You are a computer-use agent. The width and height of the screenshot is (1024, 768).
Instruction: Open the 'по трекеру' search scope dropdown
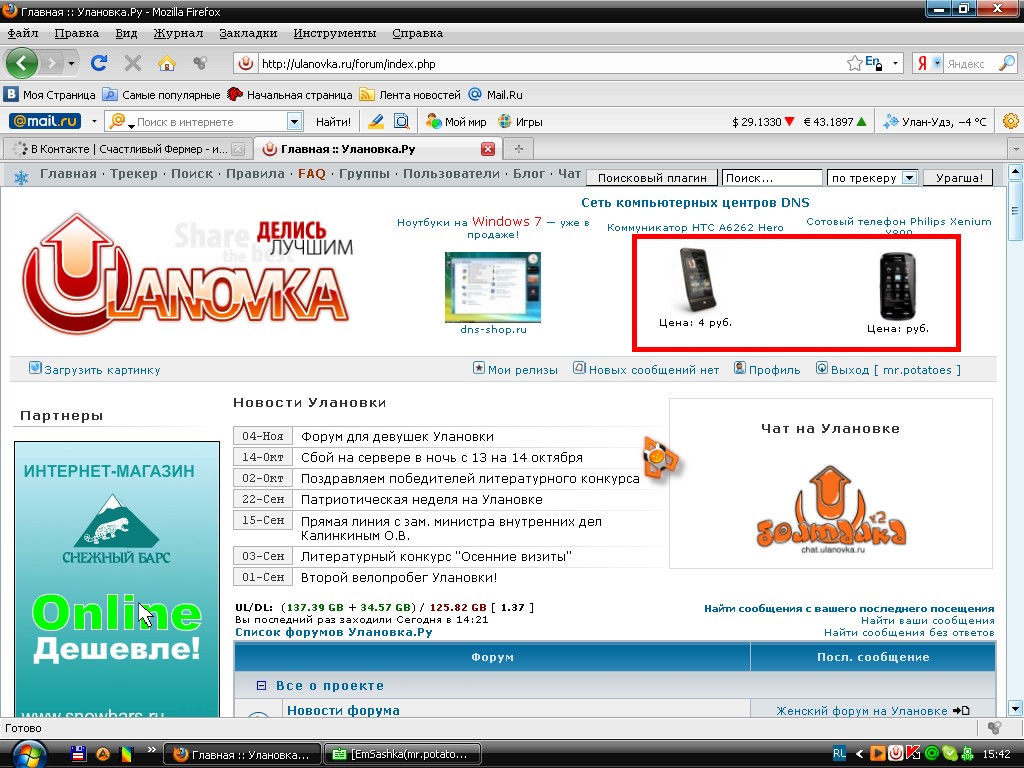pos(909,178)
